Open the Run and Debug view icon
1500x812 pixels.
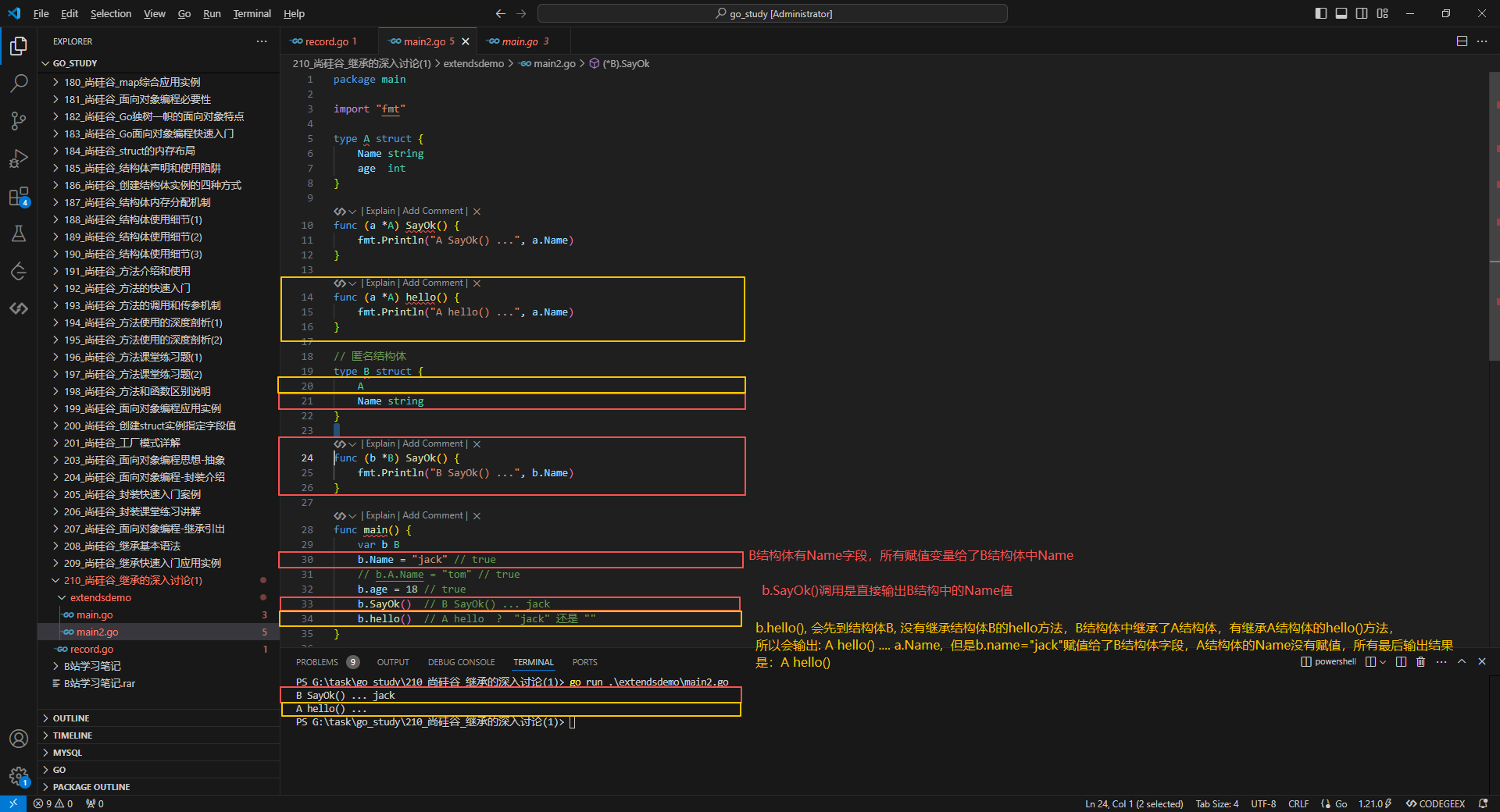tap(19, 158)
